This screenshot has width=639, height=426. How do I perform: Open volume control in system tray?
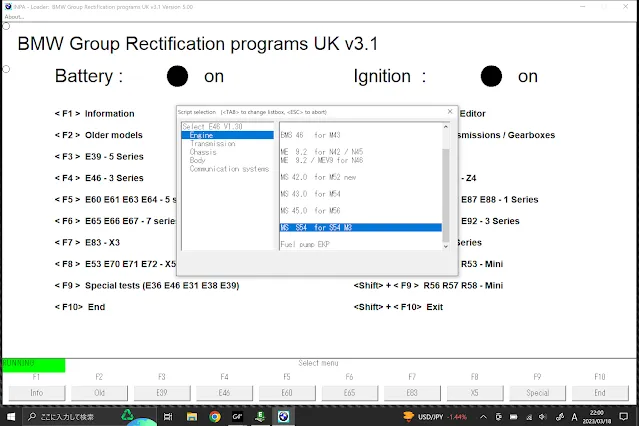pyautogui.click(x=542, y=417)
